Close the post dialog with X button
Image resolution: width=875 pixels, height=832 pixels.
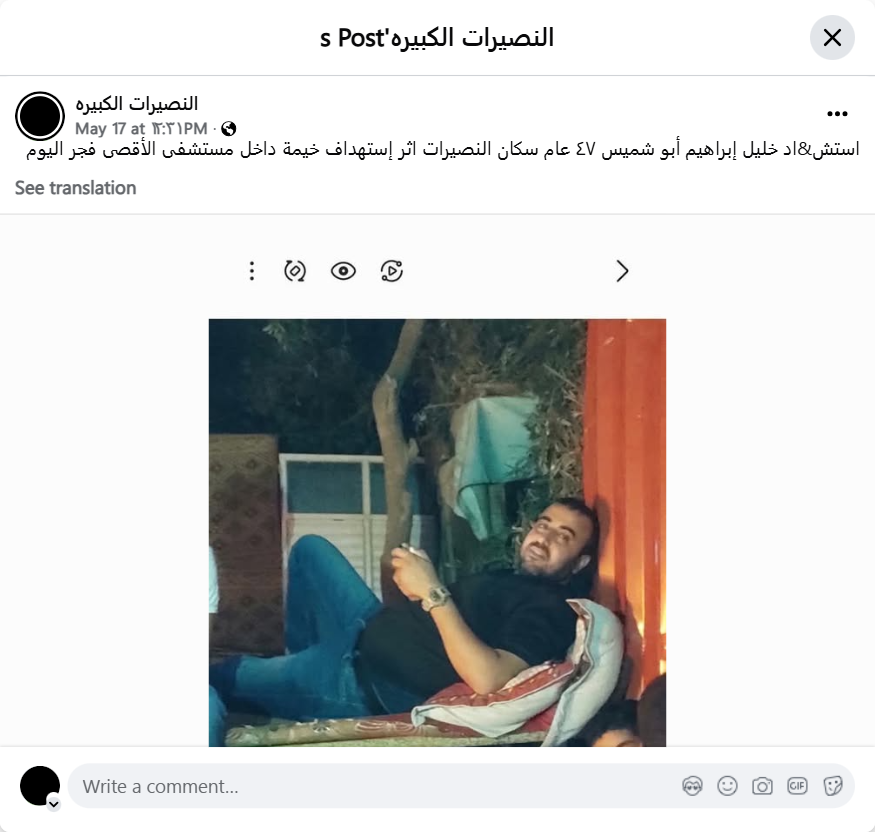click(832, 38)
